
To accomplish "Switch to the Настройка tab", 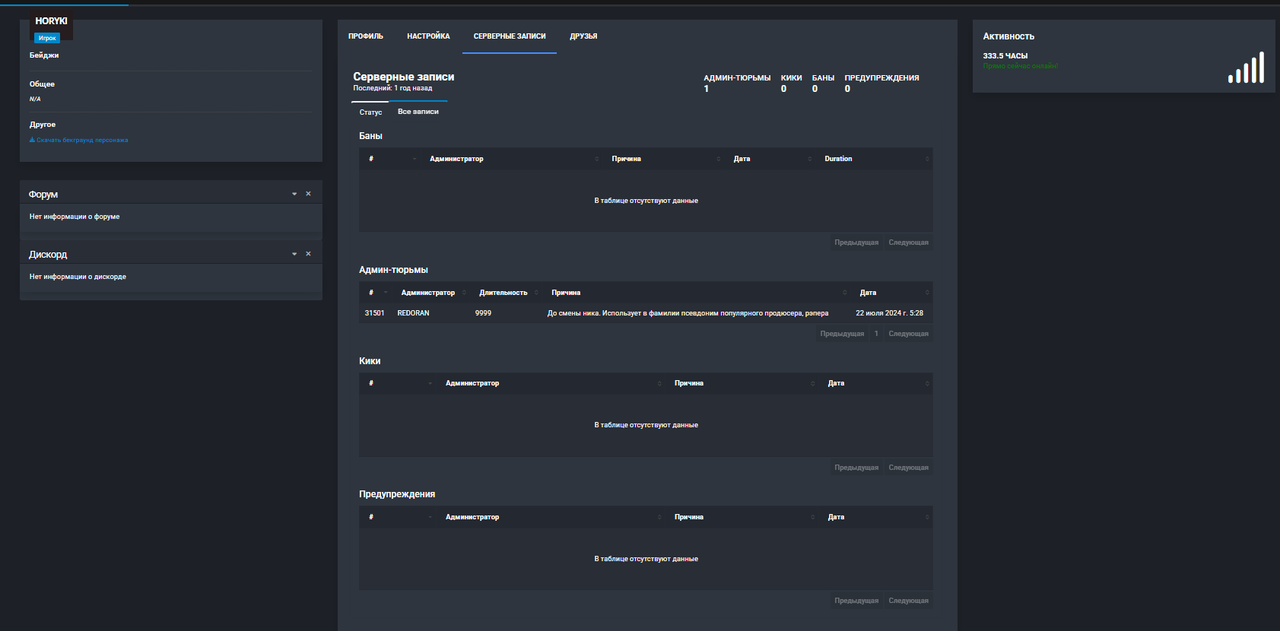I will coord(428,36).
